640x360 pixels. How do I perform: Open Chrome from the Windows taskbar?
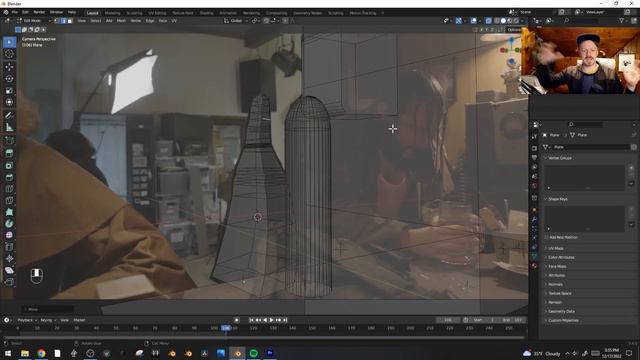click(x=41, y=353)
